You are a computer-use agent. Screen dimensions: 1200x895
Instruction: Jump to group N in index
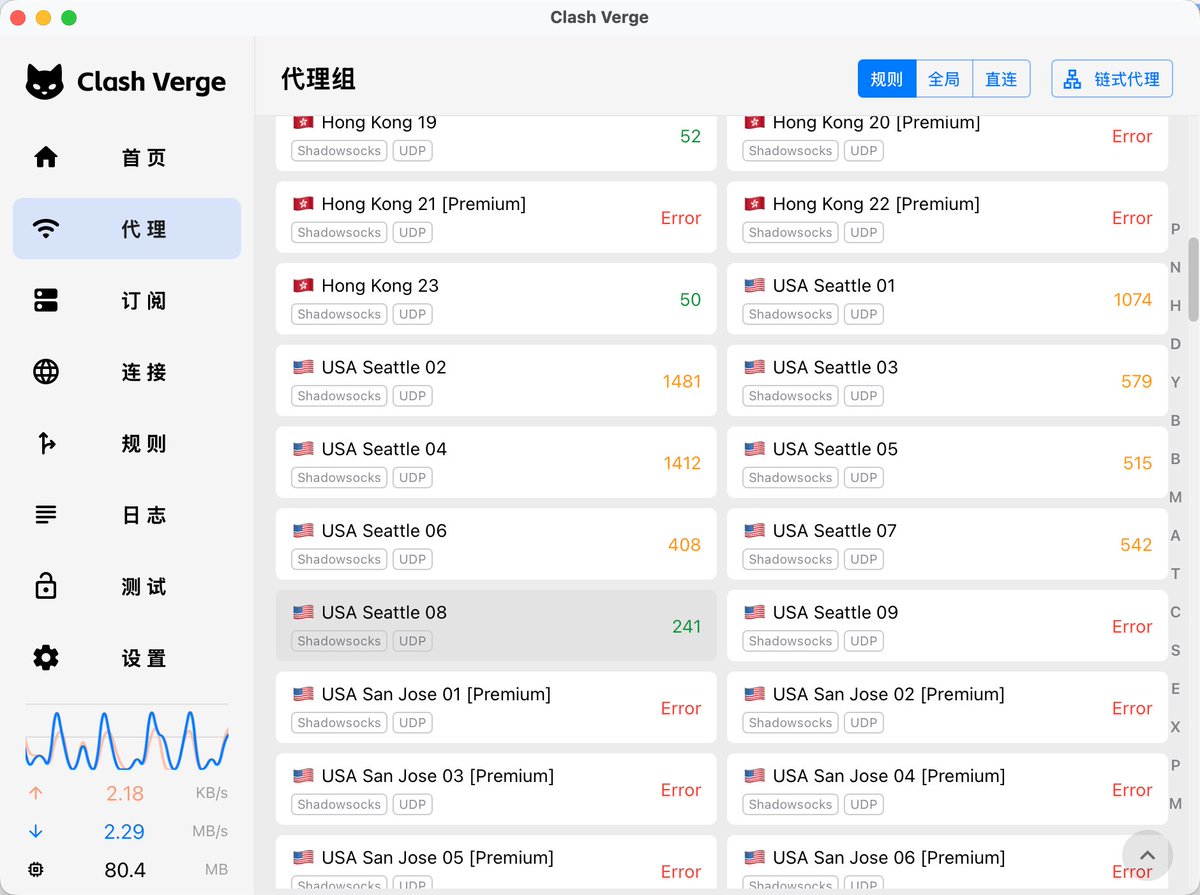click(1176, 267)
